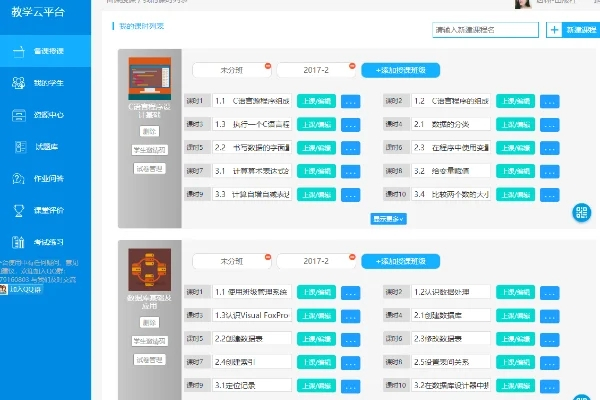The height and width of the screenshot is (400, 600).
Task: Click the database course thumbnail
Action: coord(150,269)
